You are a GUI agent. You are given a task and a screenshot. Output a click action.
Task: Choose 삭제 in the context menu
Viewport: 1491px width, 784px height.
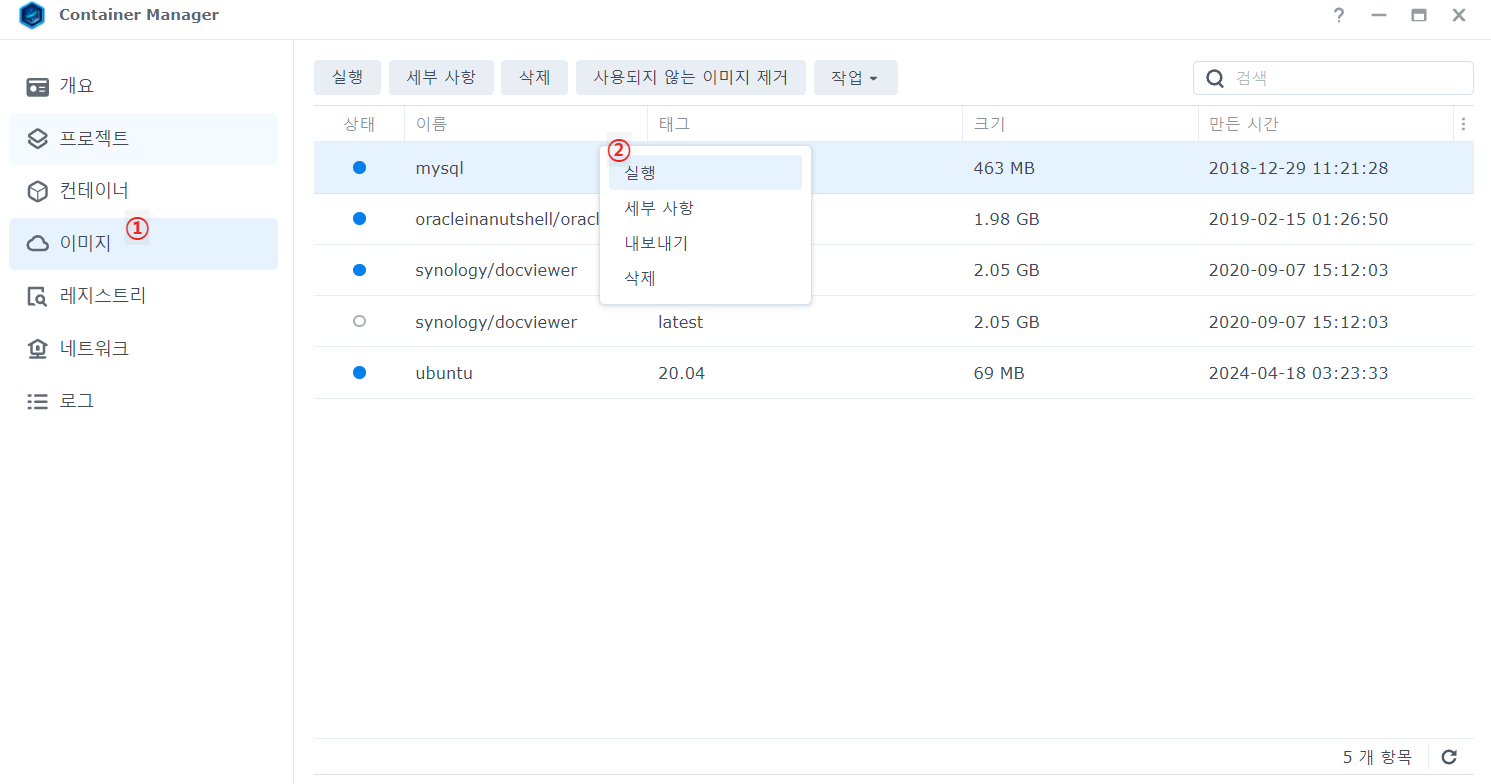[x=705, y=278]
